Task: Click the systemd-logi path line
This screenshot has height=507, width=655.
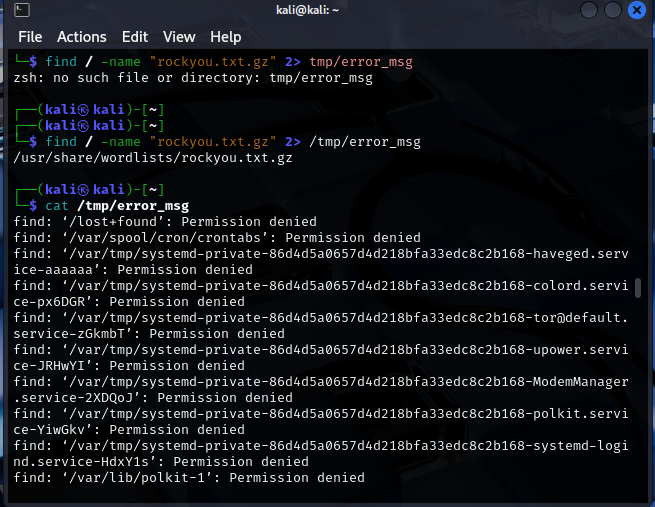Action: [x=321, y=446]
